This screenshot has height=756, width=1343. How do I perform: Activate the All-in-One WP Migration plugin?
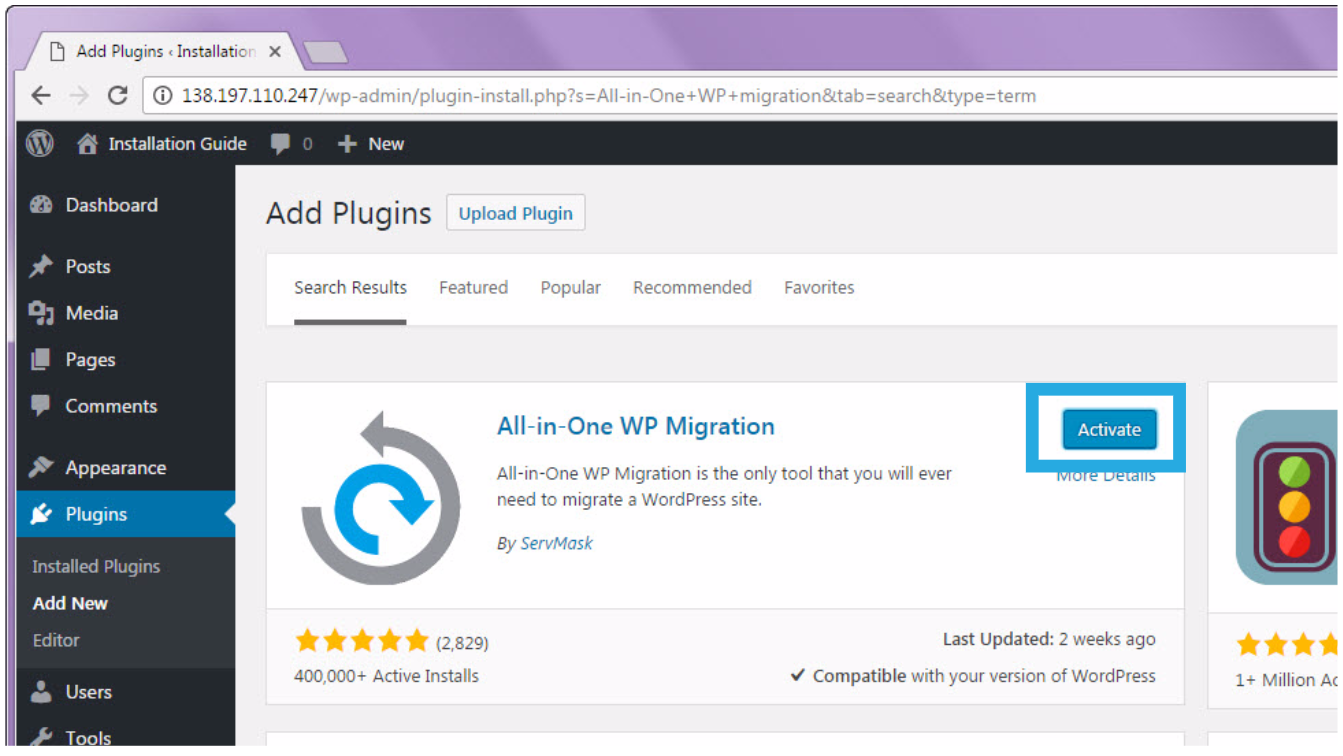(x=1108, y=429)
